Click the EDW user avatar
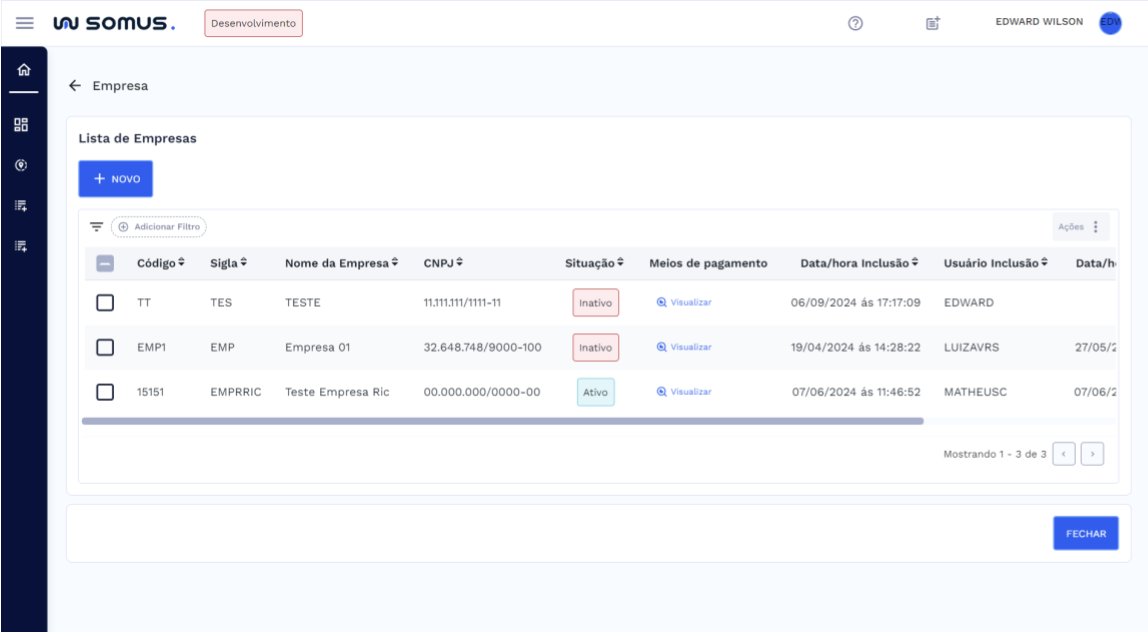Screen dimensions: 1148x632 click(1110, 23)
